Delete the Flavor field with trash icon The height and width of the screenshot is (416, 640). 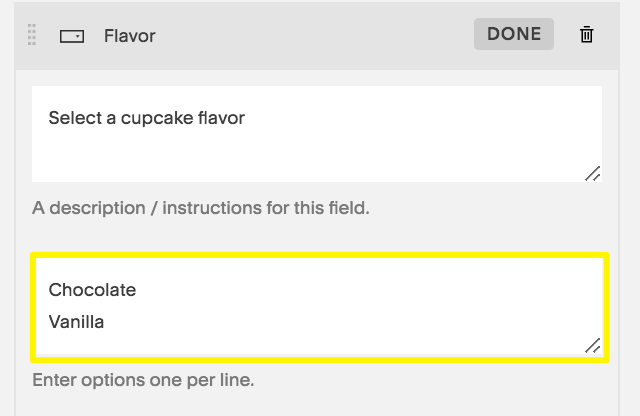(587, 35)
